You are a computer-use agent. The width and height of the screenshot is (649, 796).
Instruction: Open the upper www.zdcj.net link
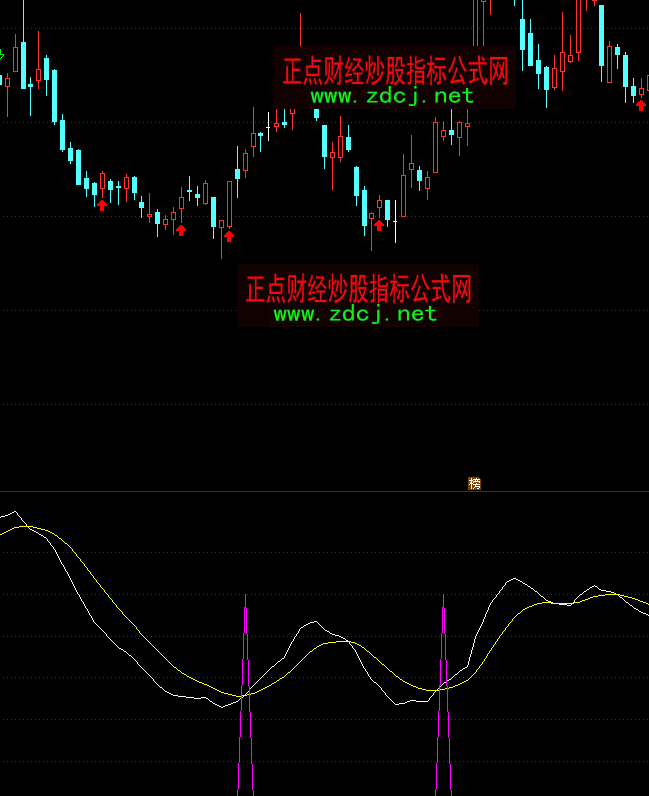[391, 96]
